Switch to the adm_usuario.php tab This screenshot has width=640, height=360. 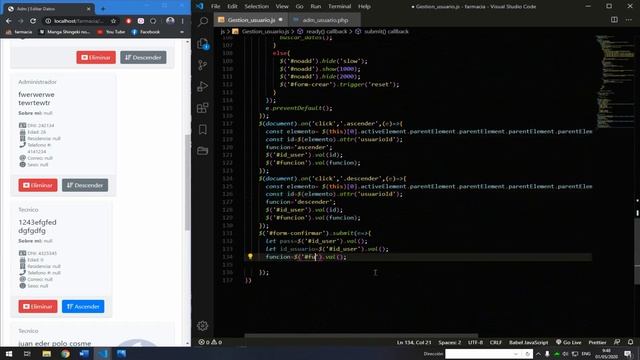(324, 20)
